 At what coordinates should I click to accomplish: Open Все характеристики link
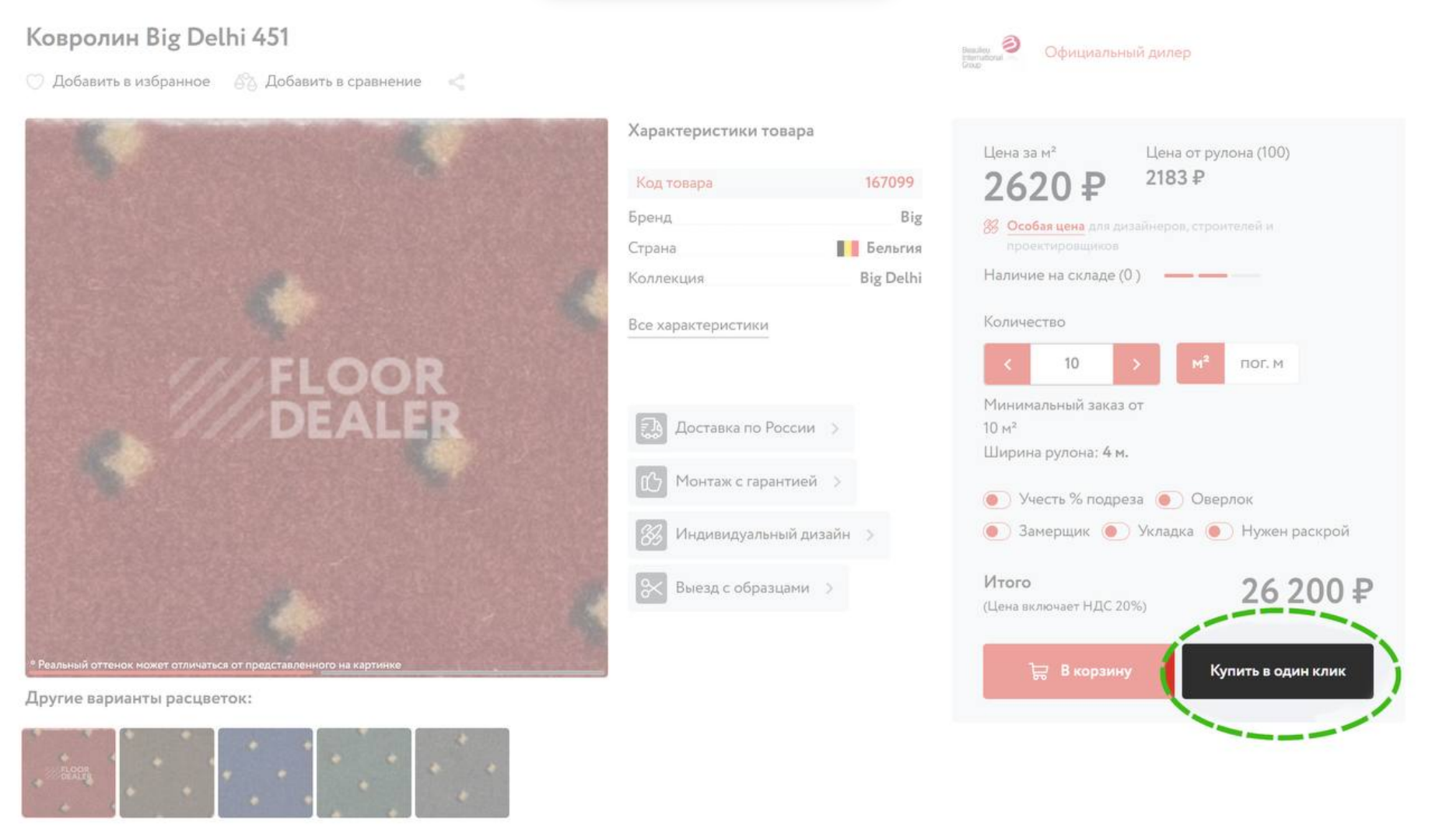698,325
